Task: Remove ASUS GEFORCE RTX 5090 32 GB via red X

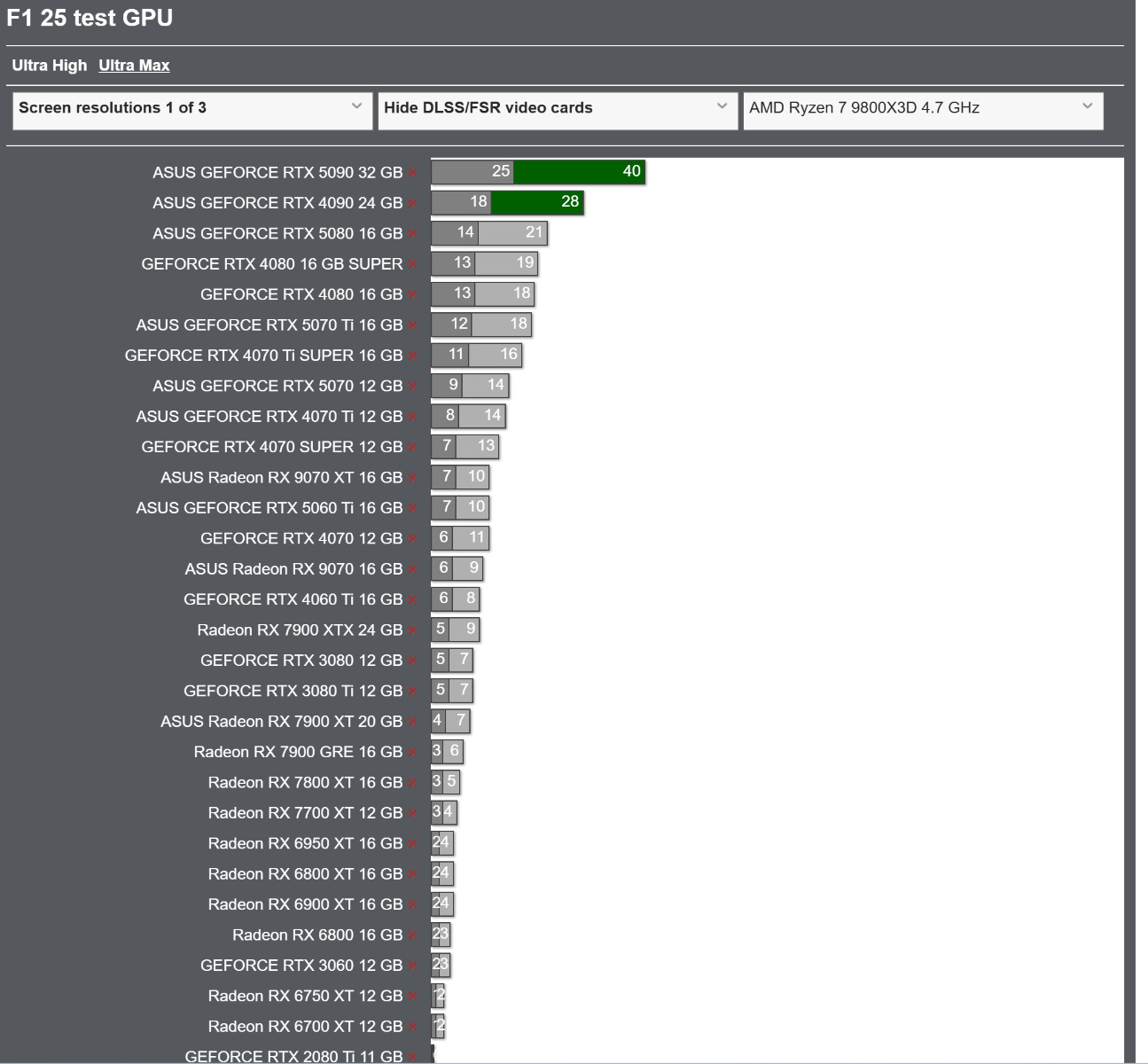Action: (413, 174)
